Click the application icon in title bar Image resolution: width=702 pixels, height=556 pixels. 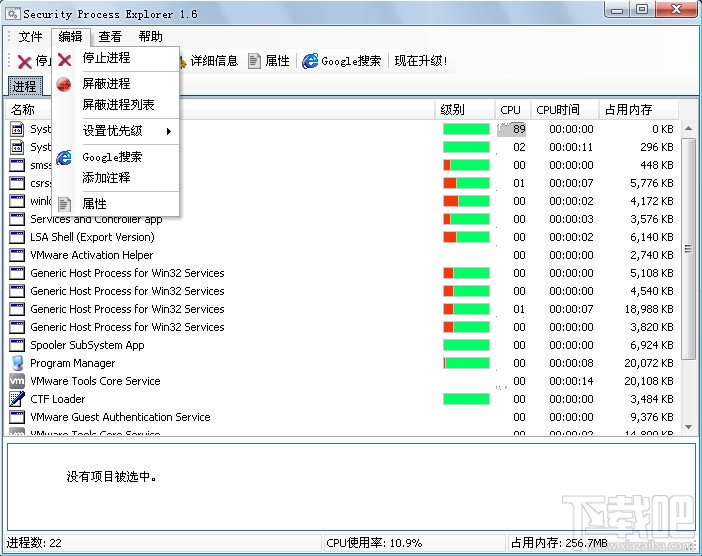(13, 13)
